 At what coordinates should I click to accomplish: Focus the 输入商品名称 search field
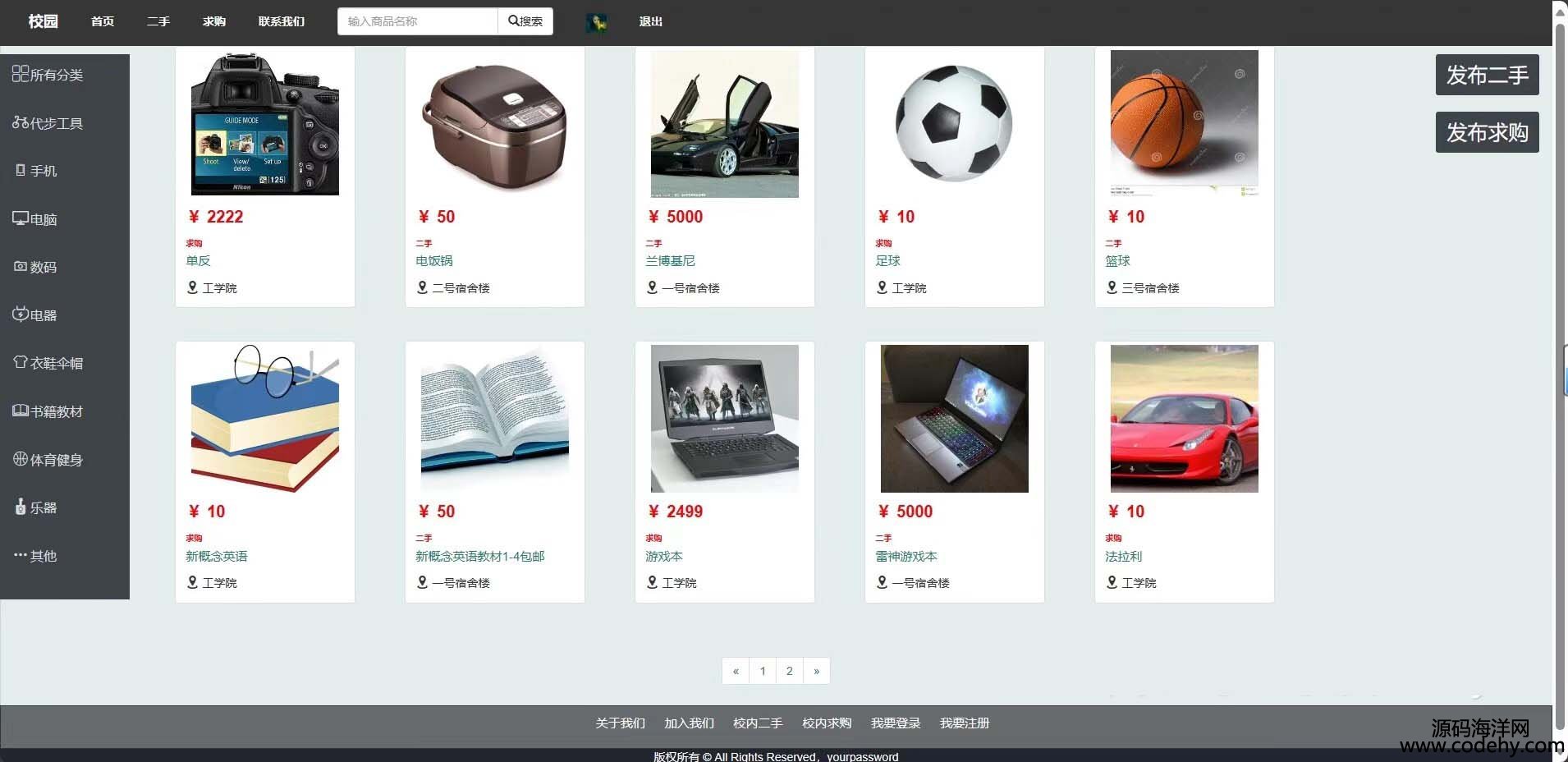click(418, 21)
